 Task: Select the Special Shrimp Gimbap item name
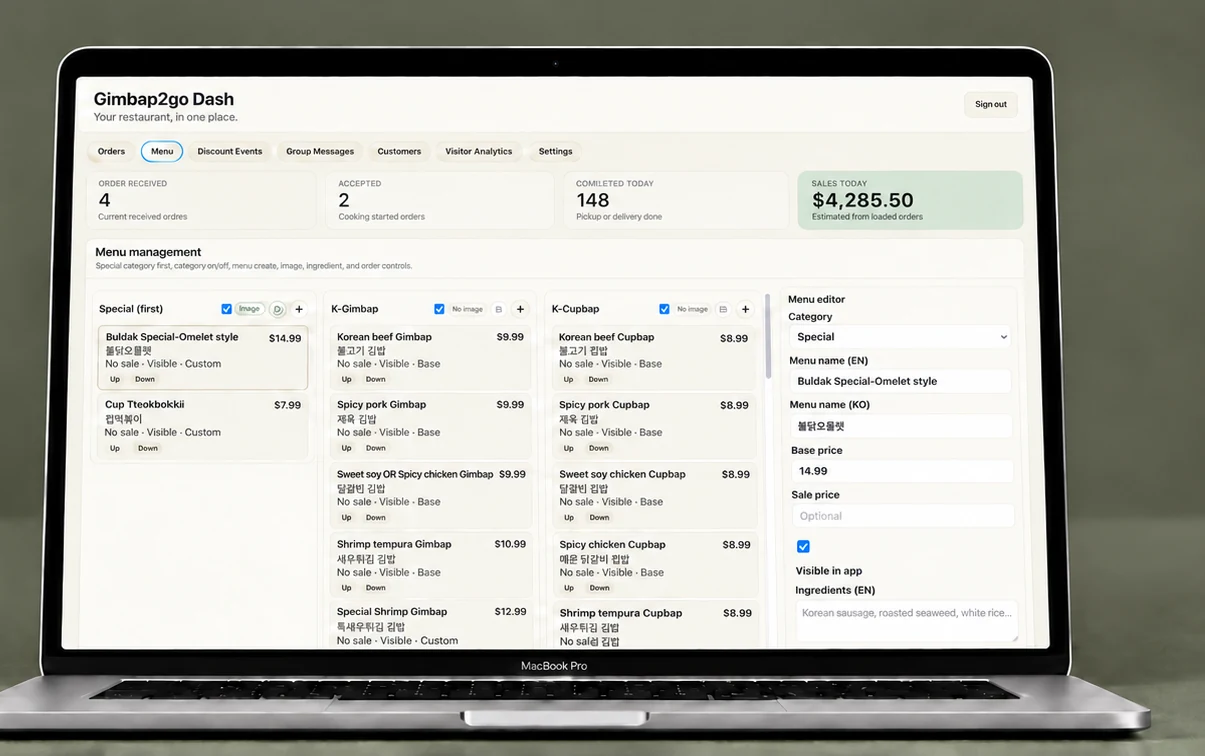(392, 612)
